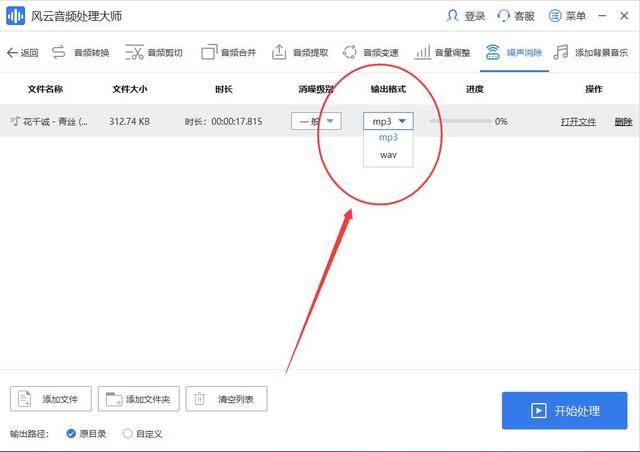
Task: Select the volume adjust (音量调整) bars icon
Action: tap(422, 52)
